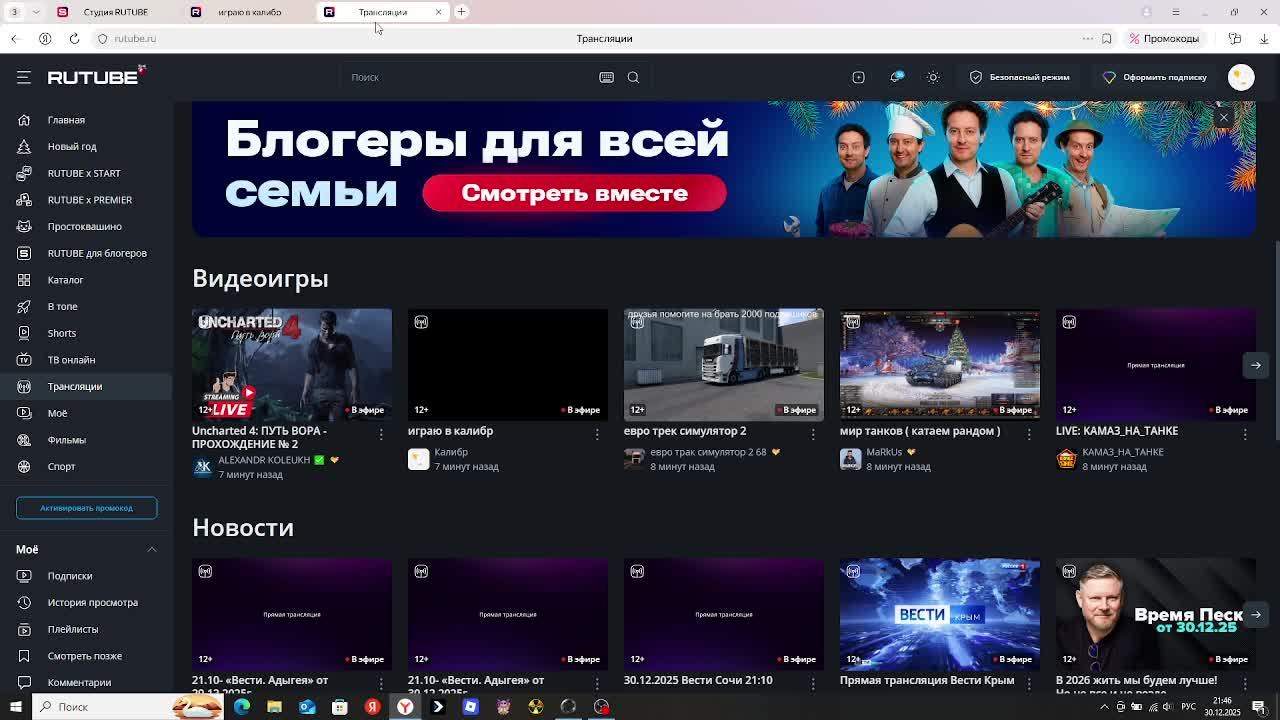Enable Безопасный режим
1280x720 pixels.
(x=1020, y=77)
